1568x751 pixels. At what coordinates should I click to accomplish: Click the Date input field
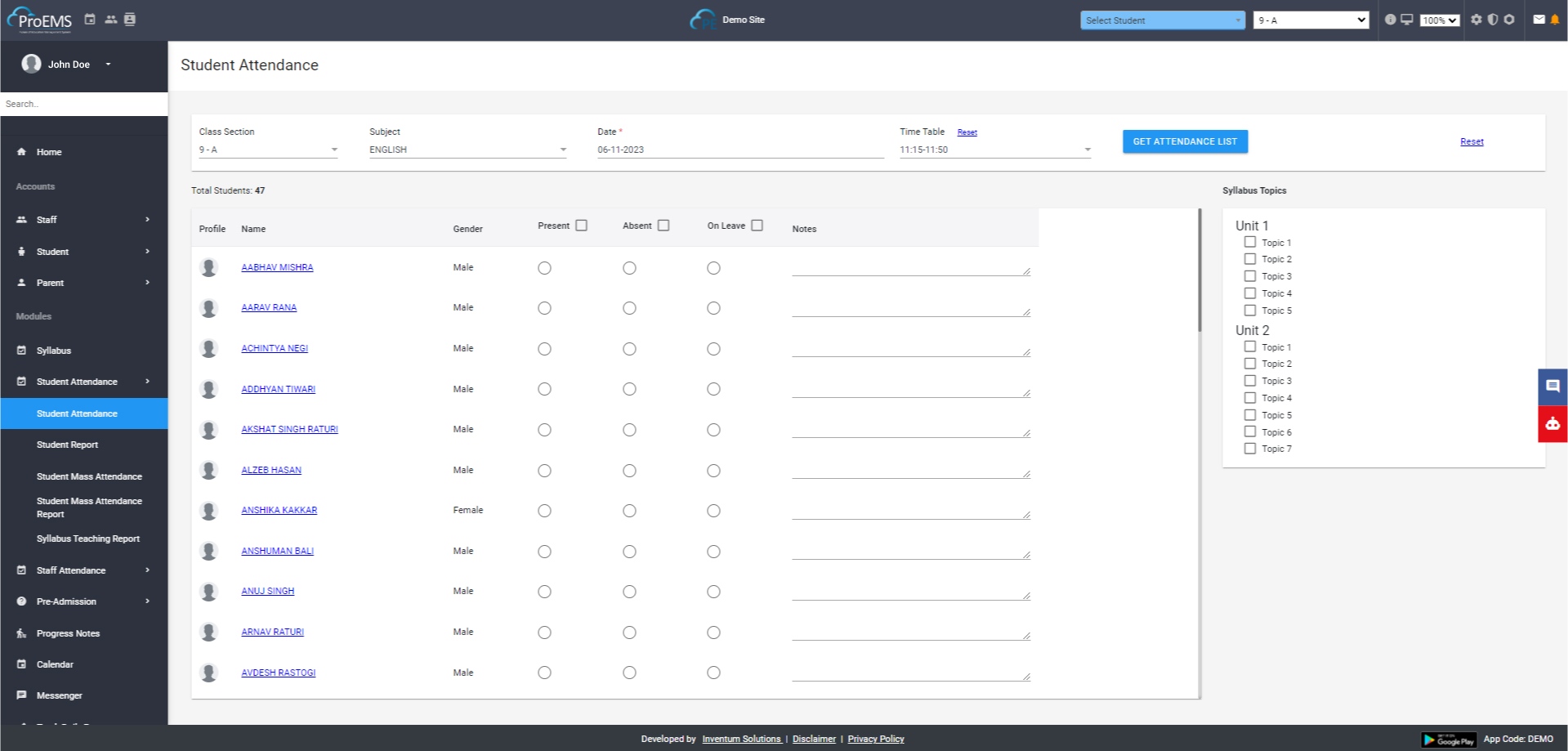click(739, 150)
